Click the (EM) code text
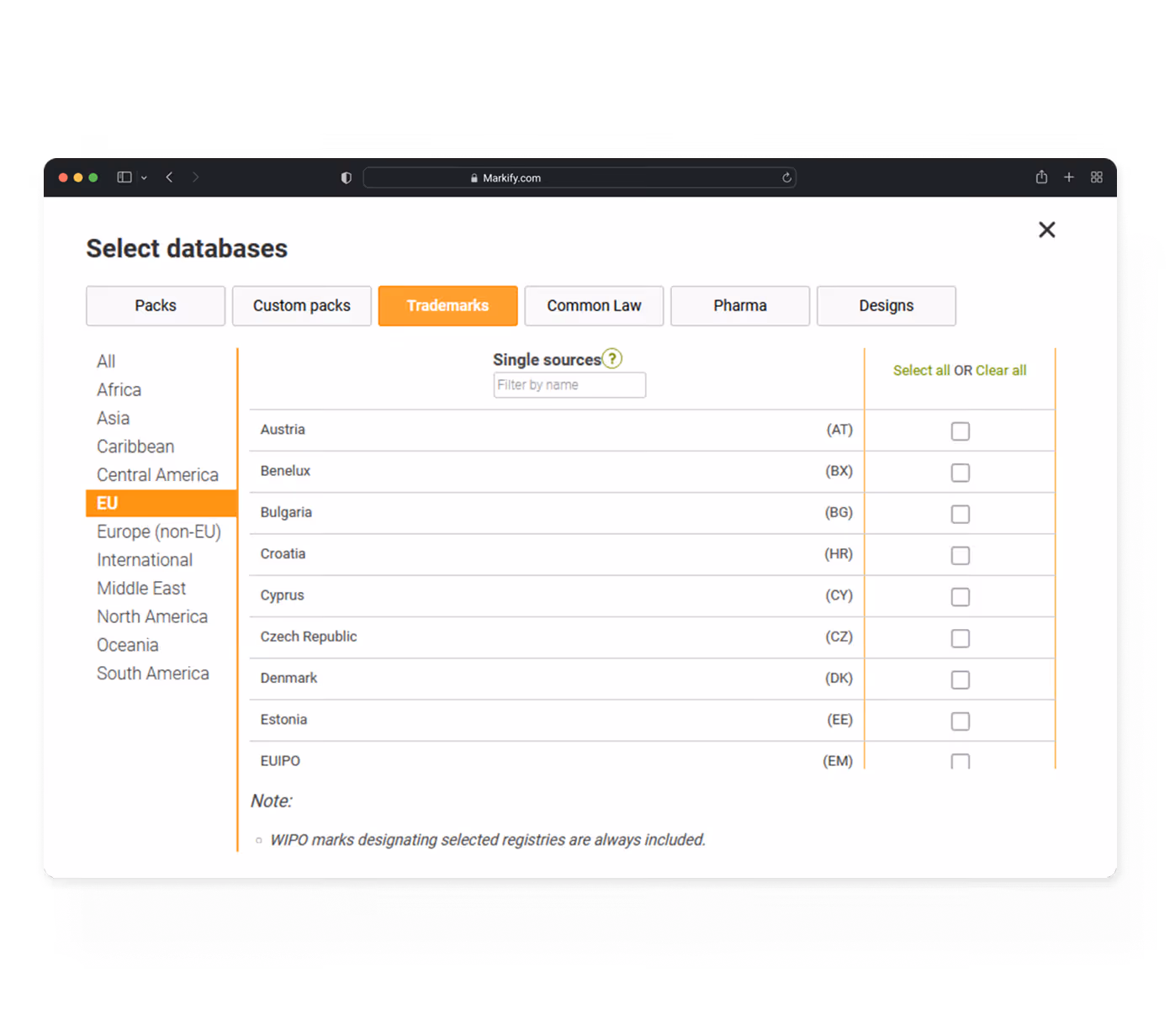This screenshot has width=1175, height=1036. [838, 761]
